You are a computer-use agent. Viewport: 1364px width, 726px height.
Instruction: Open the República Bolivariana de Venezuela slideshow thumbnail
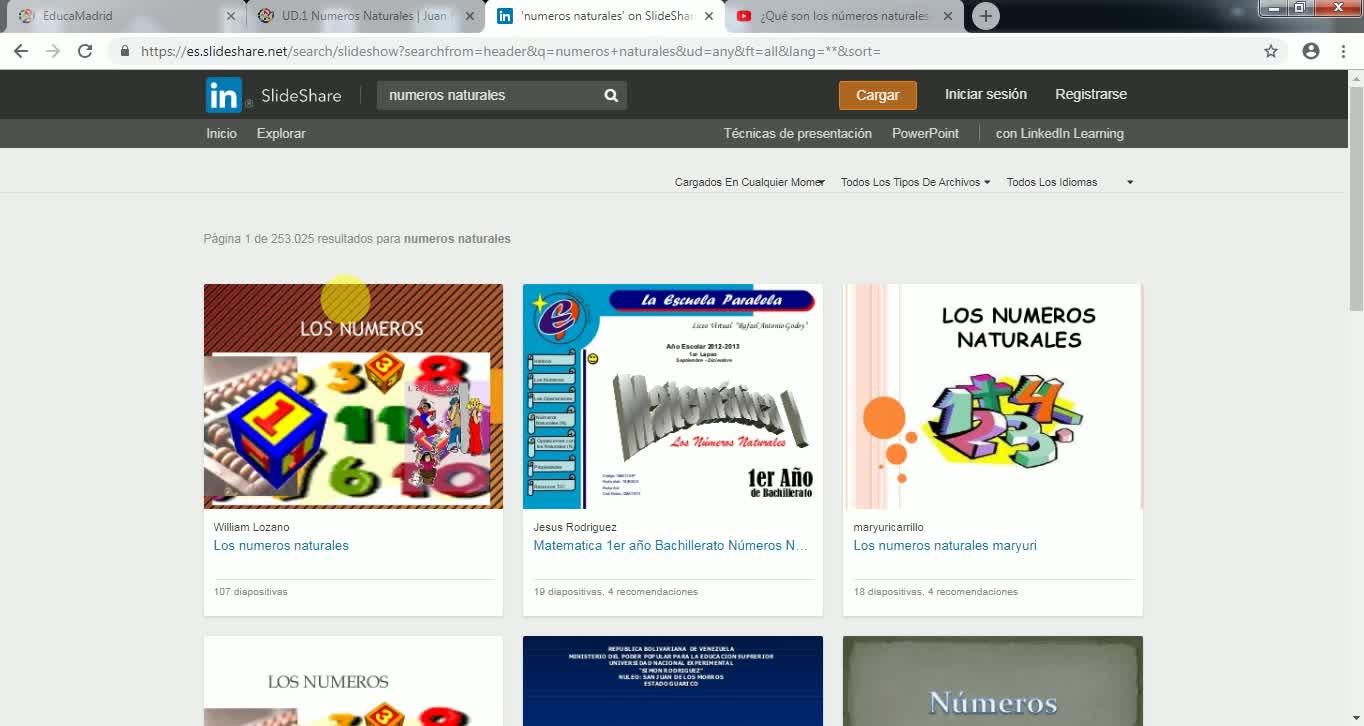tap(673, 681)
